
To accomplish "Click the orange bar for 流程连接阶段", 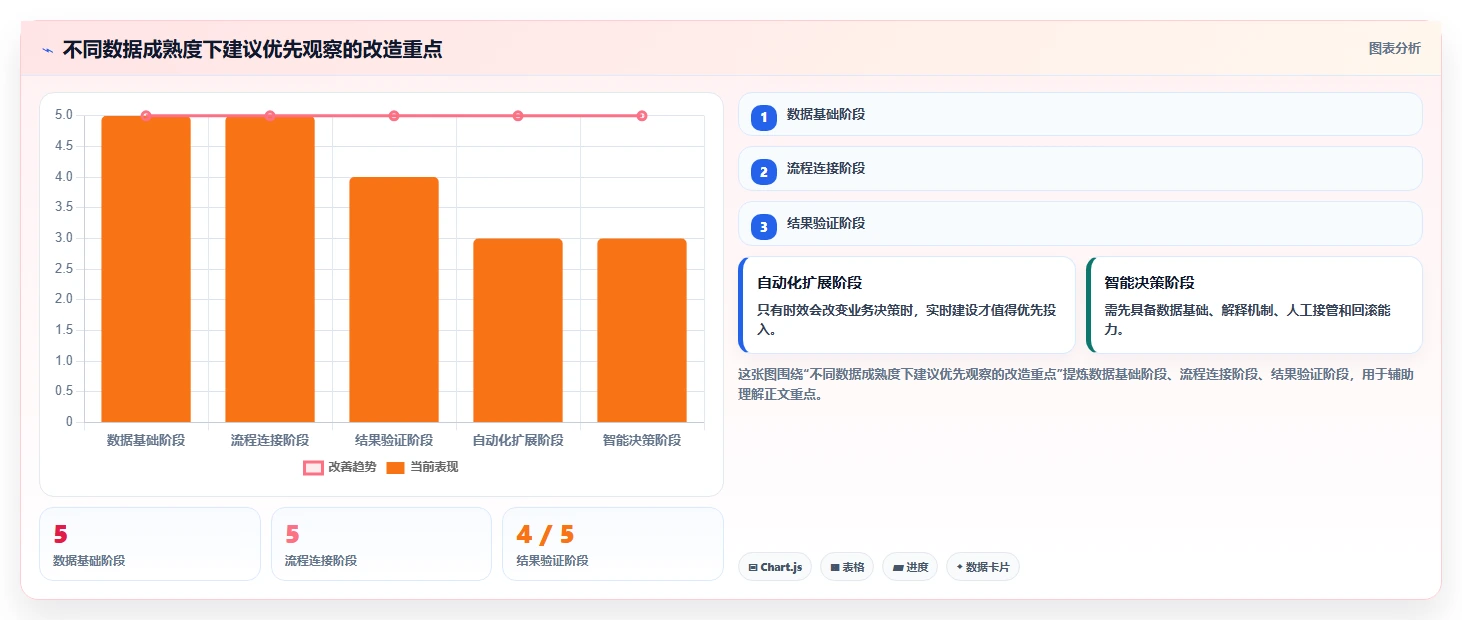I will point(270,269).
